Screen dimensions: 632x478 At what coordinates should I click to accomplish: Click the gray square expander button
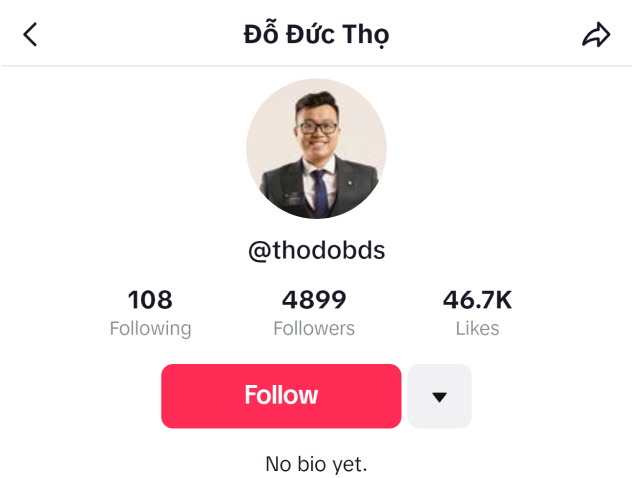click(x=439, y=396)
